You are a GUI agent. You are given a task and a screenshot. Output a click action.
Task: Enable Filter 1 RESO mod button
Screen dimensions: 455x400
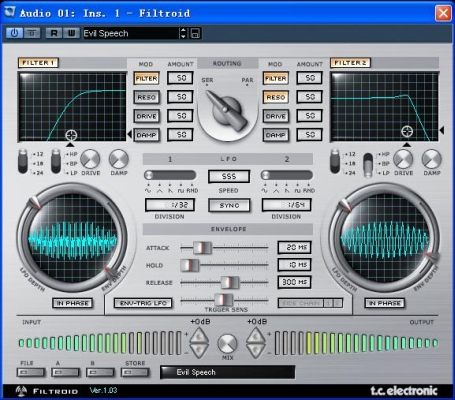point(146,97)
